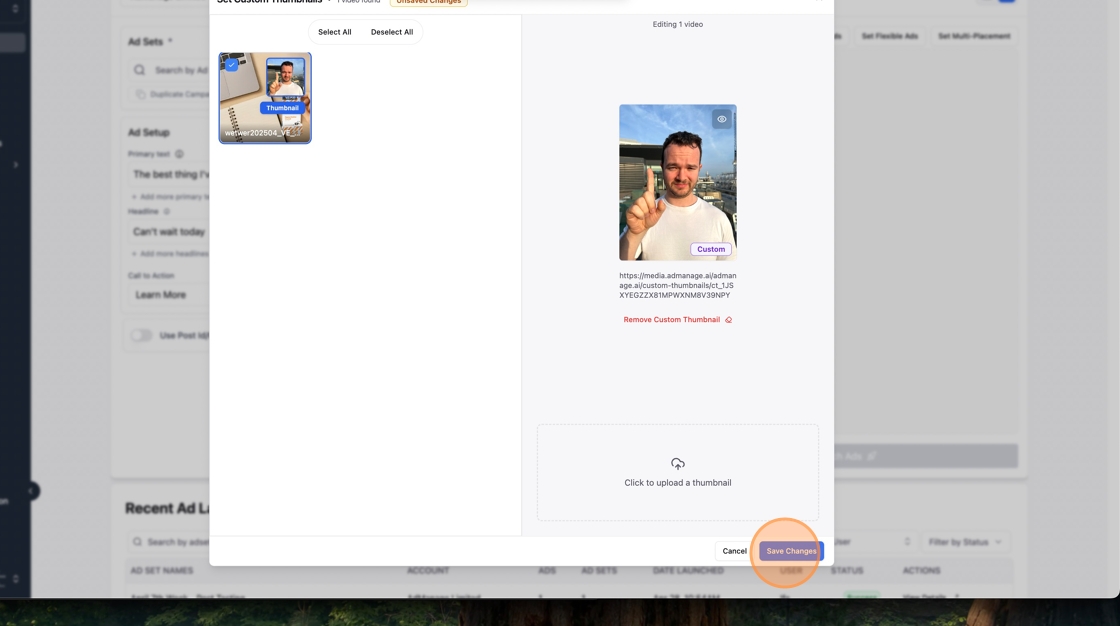This screenshot has height=626, width=1120.
Task: Click the 'Editing 1 video' label
Action: click(677, 24)
